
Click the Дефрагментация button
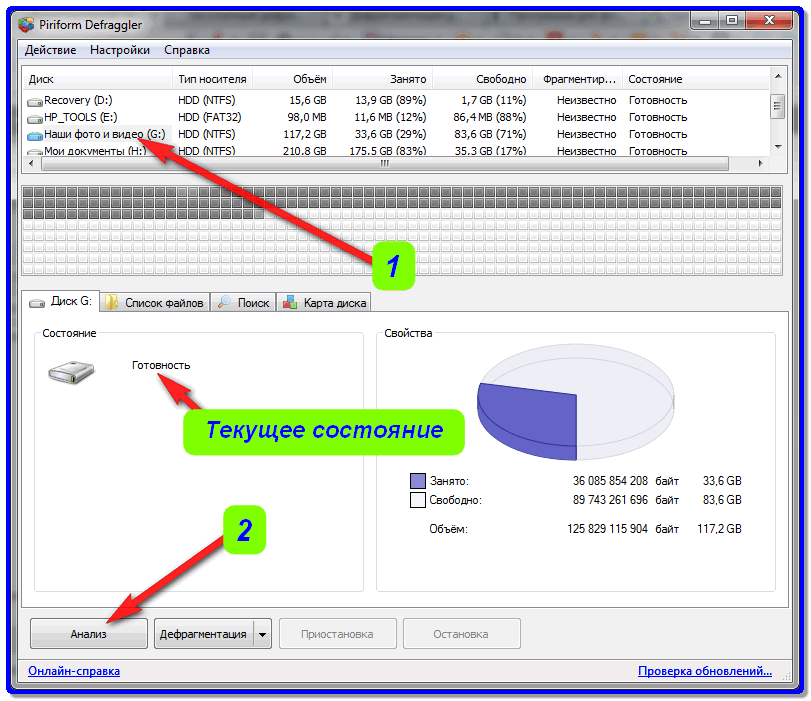click(x=203, y=634)
